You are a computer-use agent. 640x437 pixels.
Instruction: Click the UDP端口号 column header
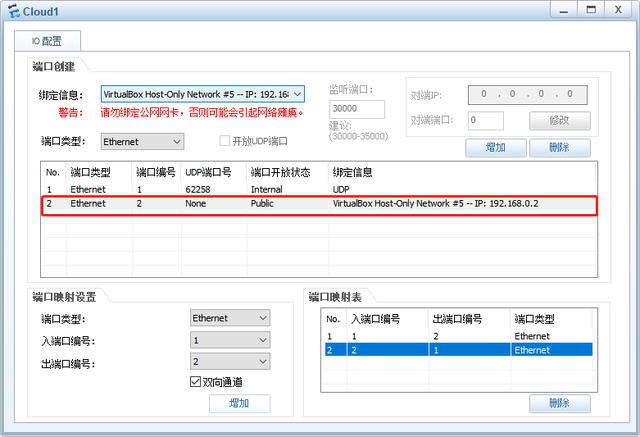pos(214,172)
